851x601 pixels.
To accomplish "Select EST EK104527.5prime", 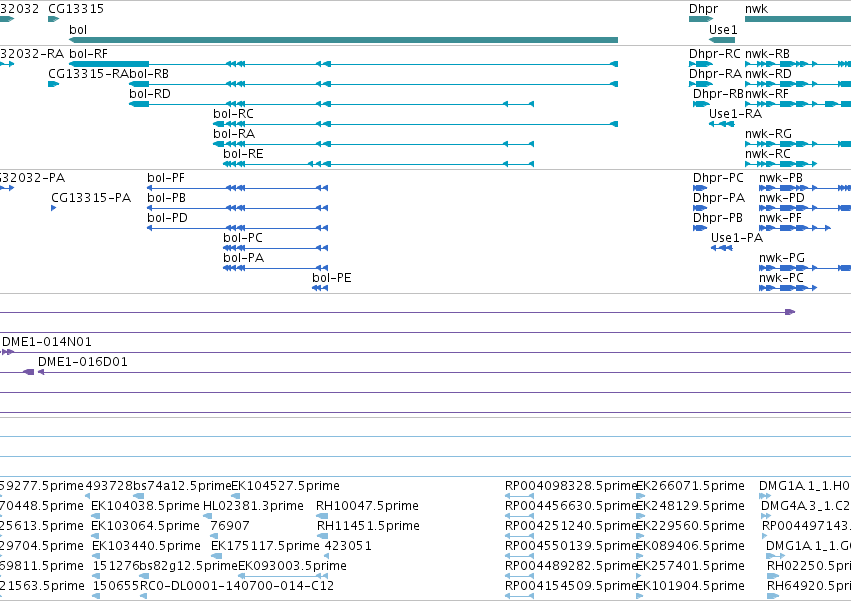I will click(x=285, y=486).
